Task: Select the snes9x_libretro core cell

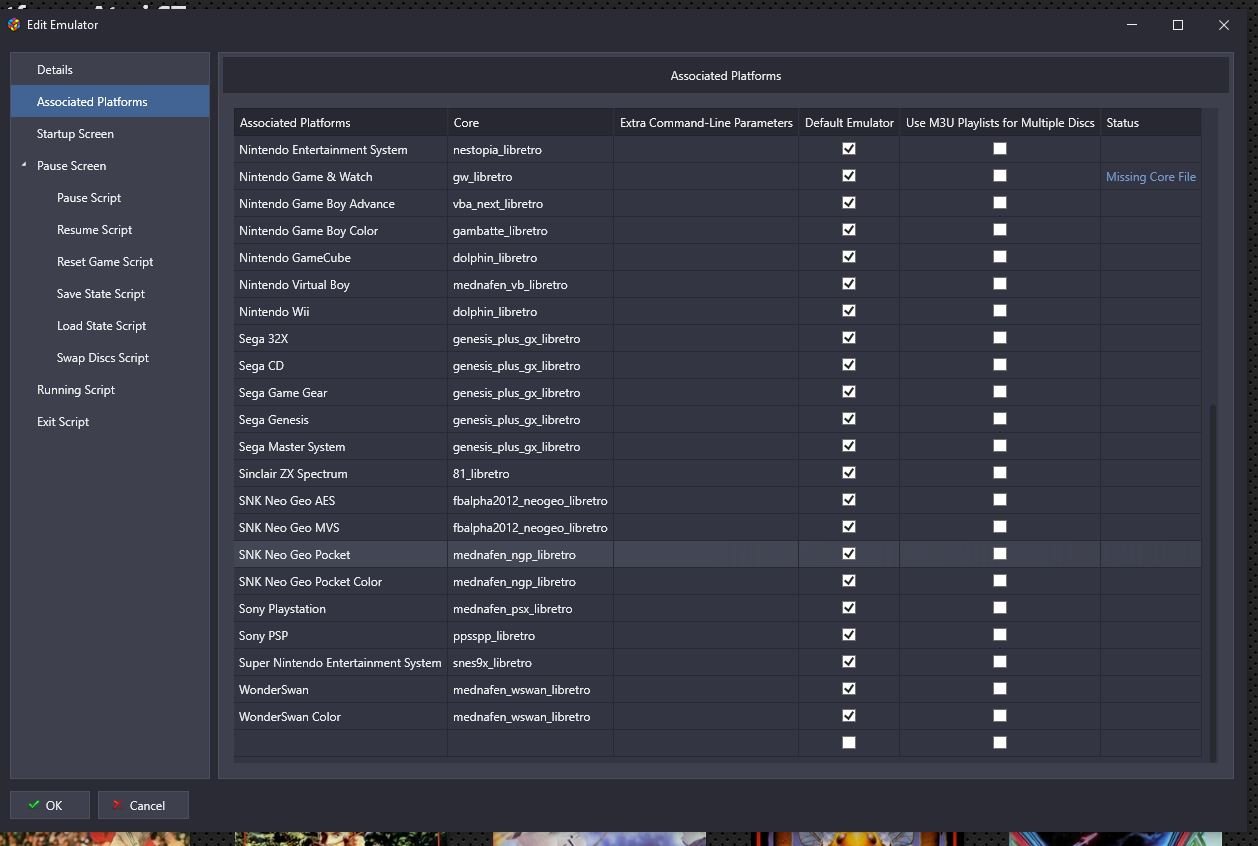Action: click(530, 663)
